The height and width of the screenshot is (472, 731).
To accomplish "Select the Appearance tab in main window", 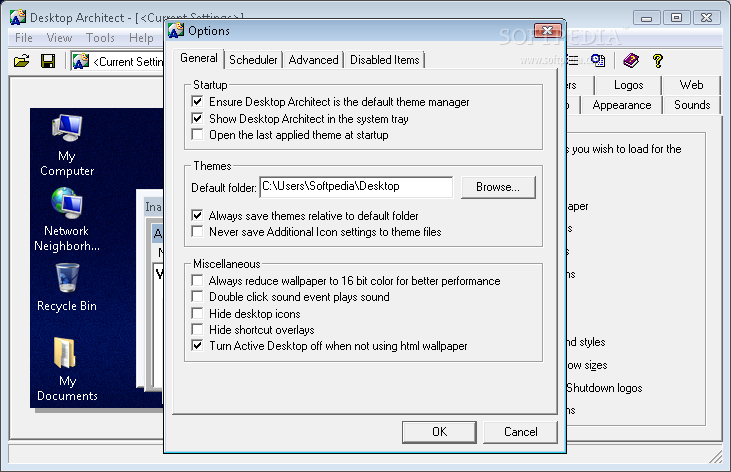I will (x=621, y=105).
